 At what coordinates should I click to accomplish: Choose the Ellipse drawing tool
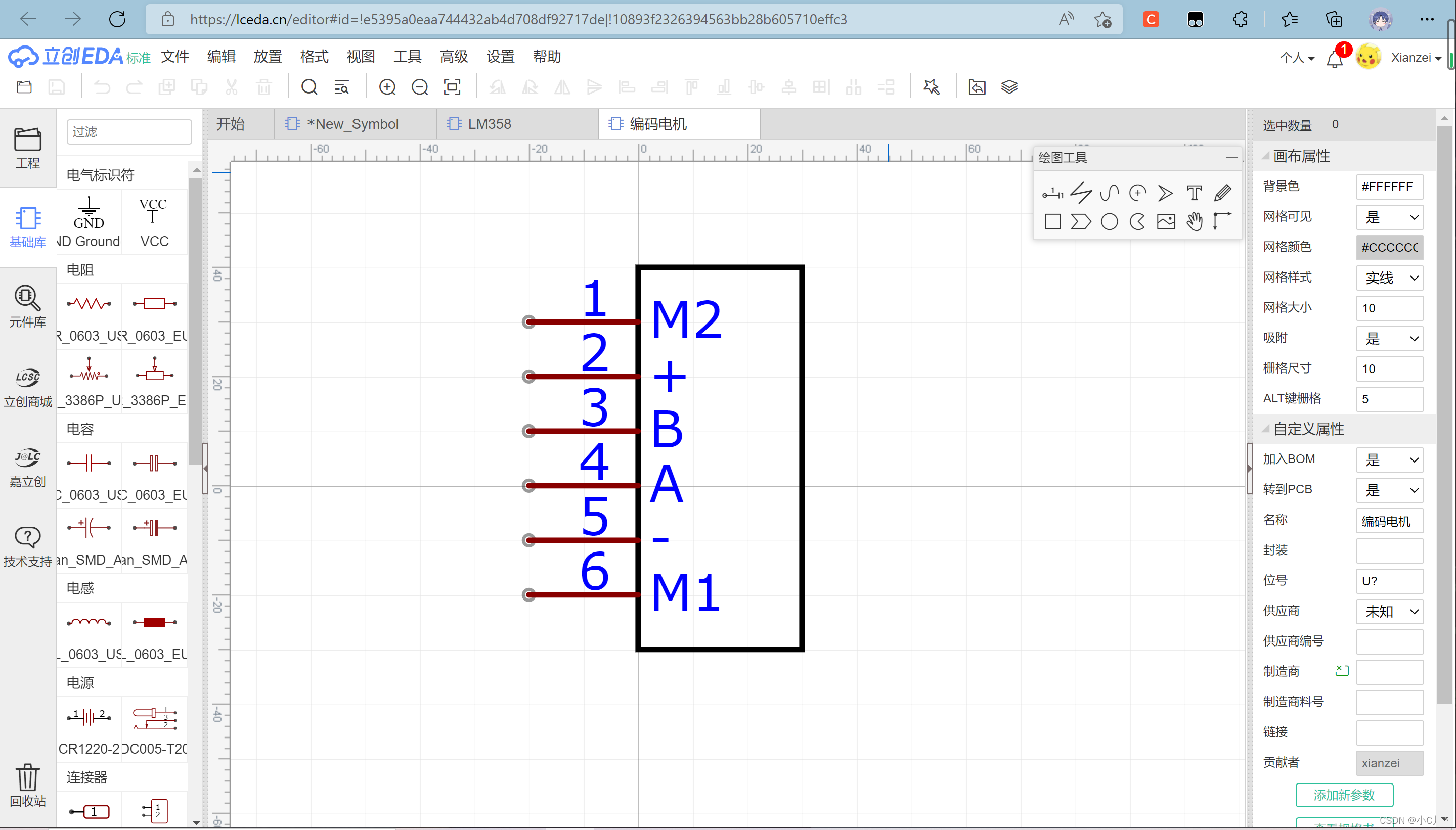point(1109,222)
